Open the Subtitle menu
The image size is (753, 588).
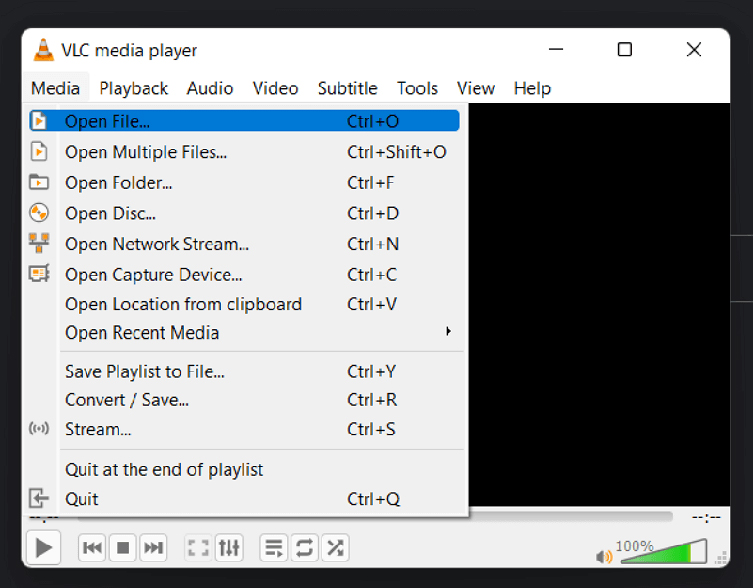(348, 88)
